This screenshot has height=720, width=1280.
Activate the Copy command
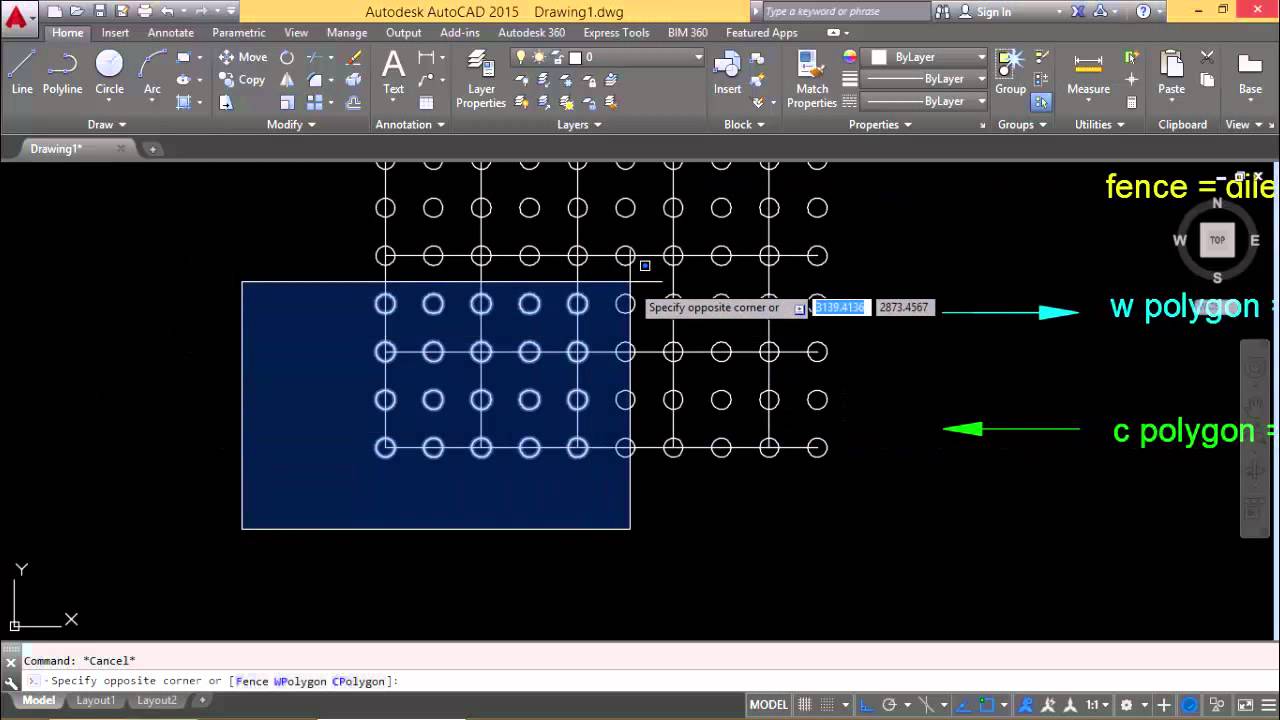pyautogui.click(x=242, y=80)
